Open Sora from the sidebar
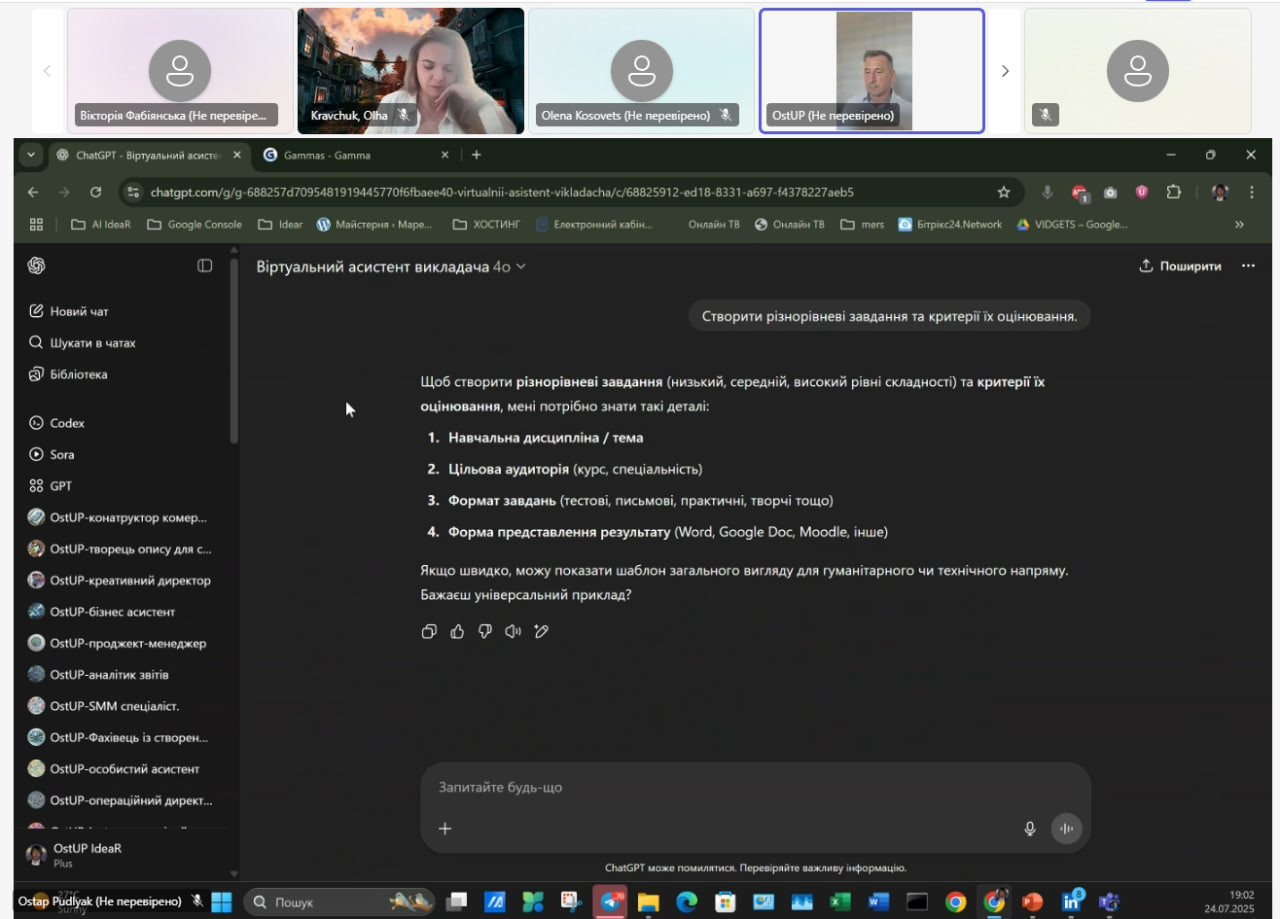The image size is (1280, 919). point(51,454)
